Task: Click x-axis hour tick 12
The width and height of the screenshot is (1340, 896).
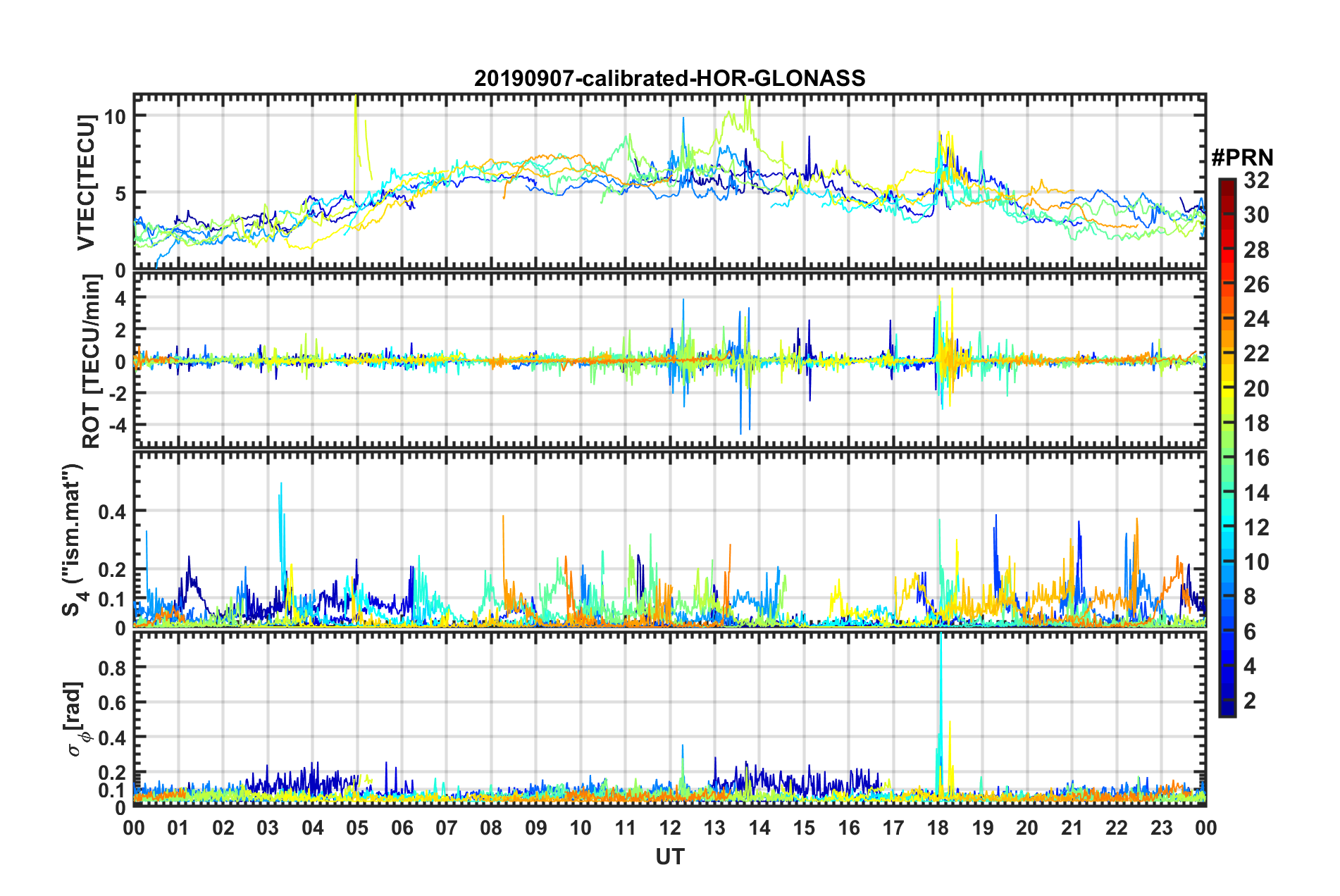Action: [x=670, y=828]
